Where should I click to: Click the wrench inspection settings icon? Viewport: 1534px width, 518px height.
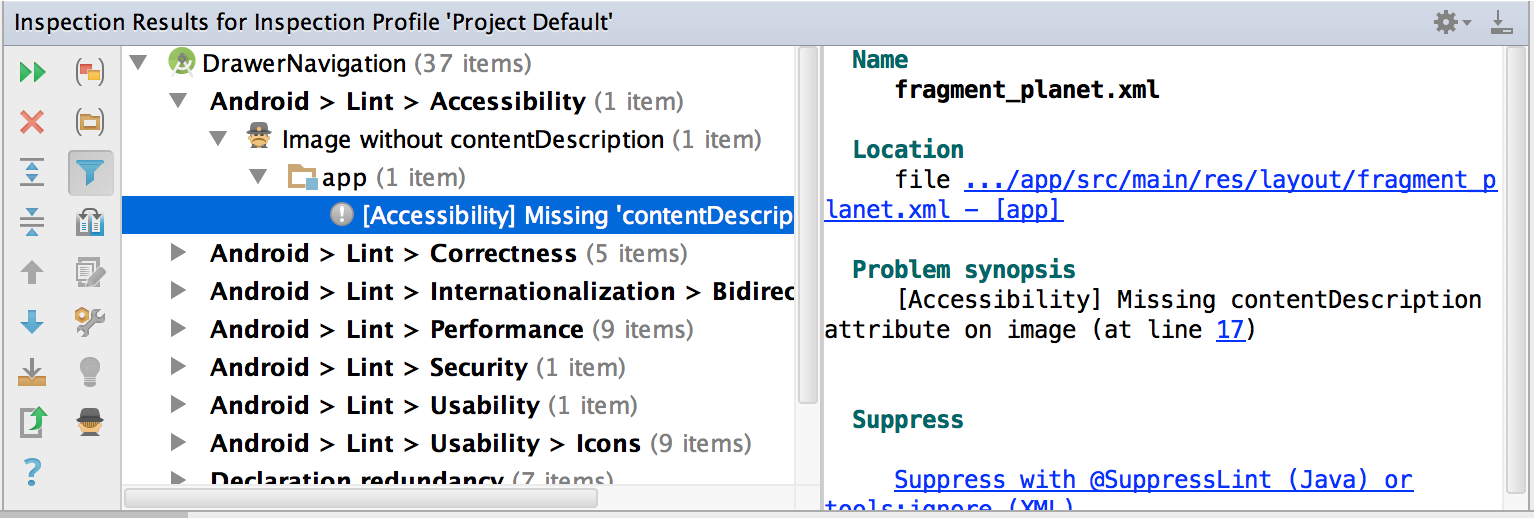click(90, 322)
